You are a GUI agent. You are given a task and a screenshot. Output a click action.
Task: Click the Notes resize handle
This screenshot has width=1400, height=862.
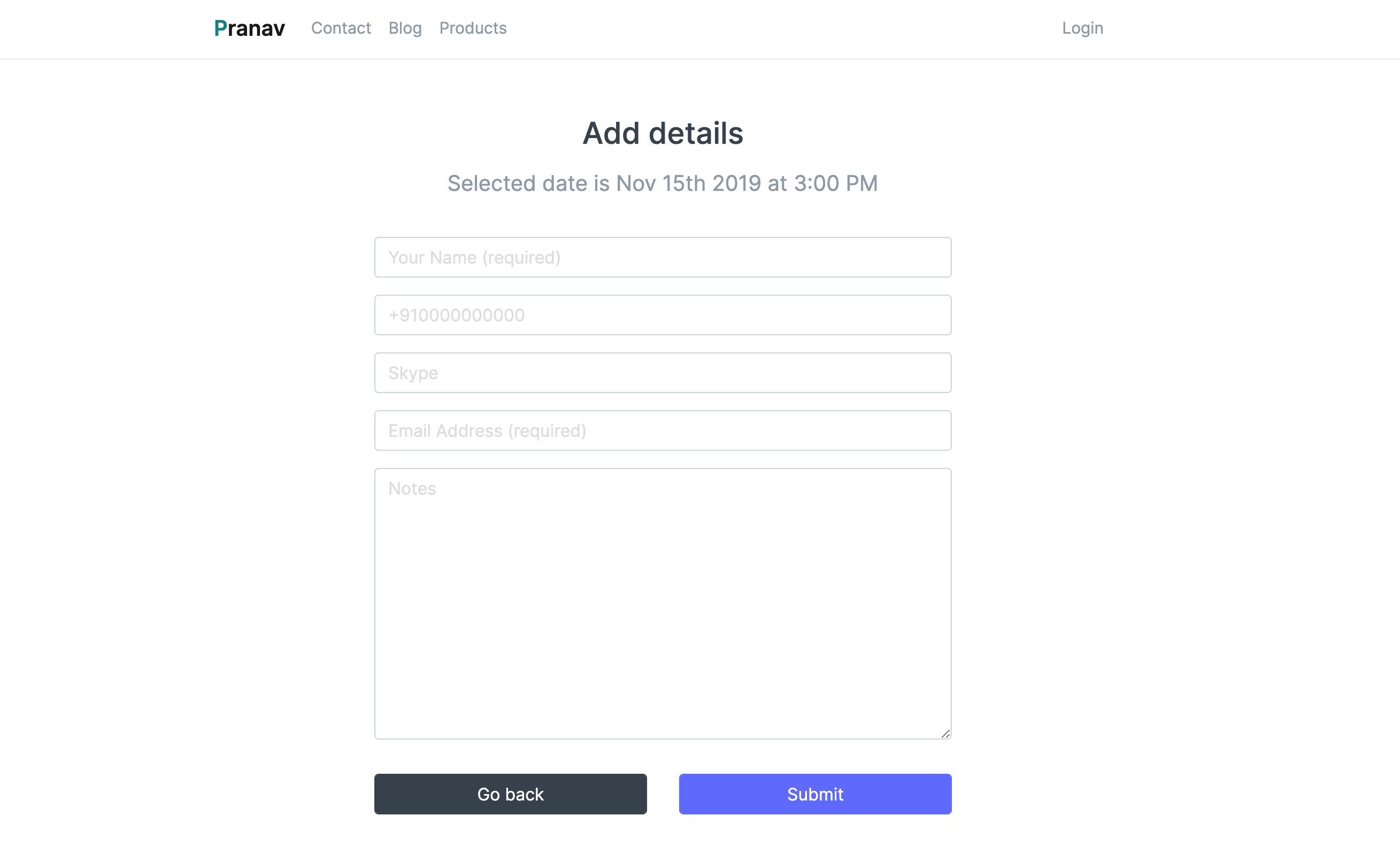point(945,734)
